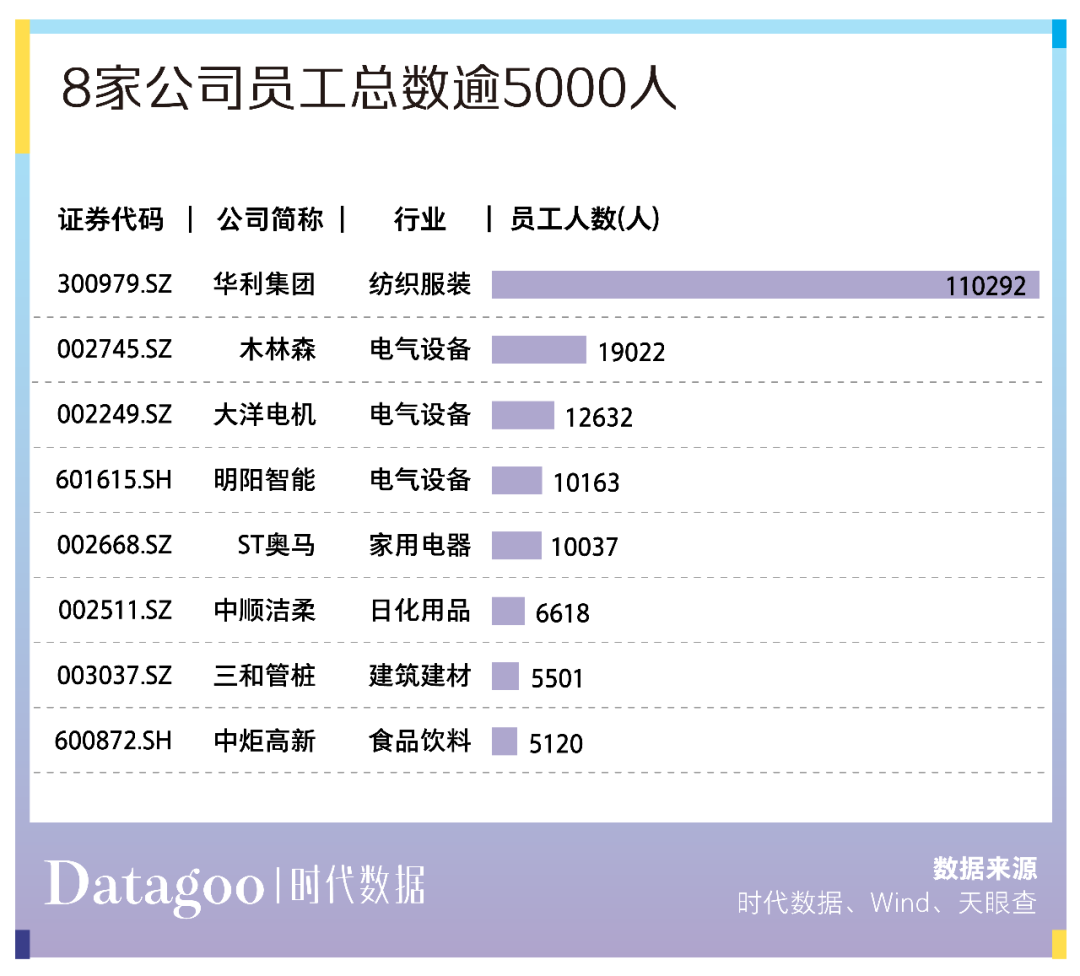Click the 证券代码 column header

point(111,220)
